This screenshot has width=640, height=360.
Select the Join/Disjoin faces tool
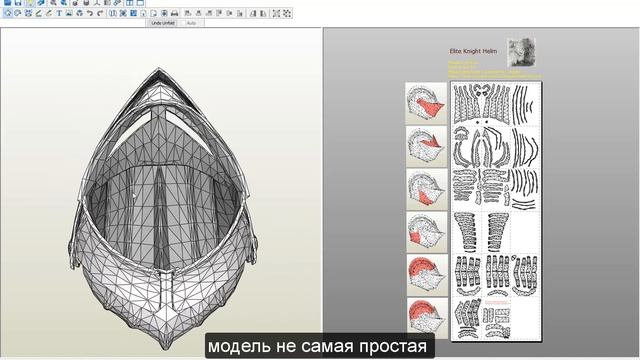click(28, 13)
